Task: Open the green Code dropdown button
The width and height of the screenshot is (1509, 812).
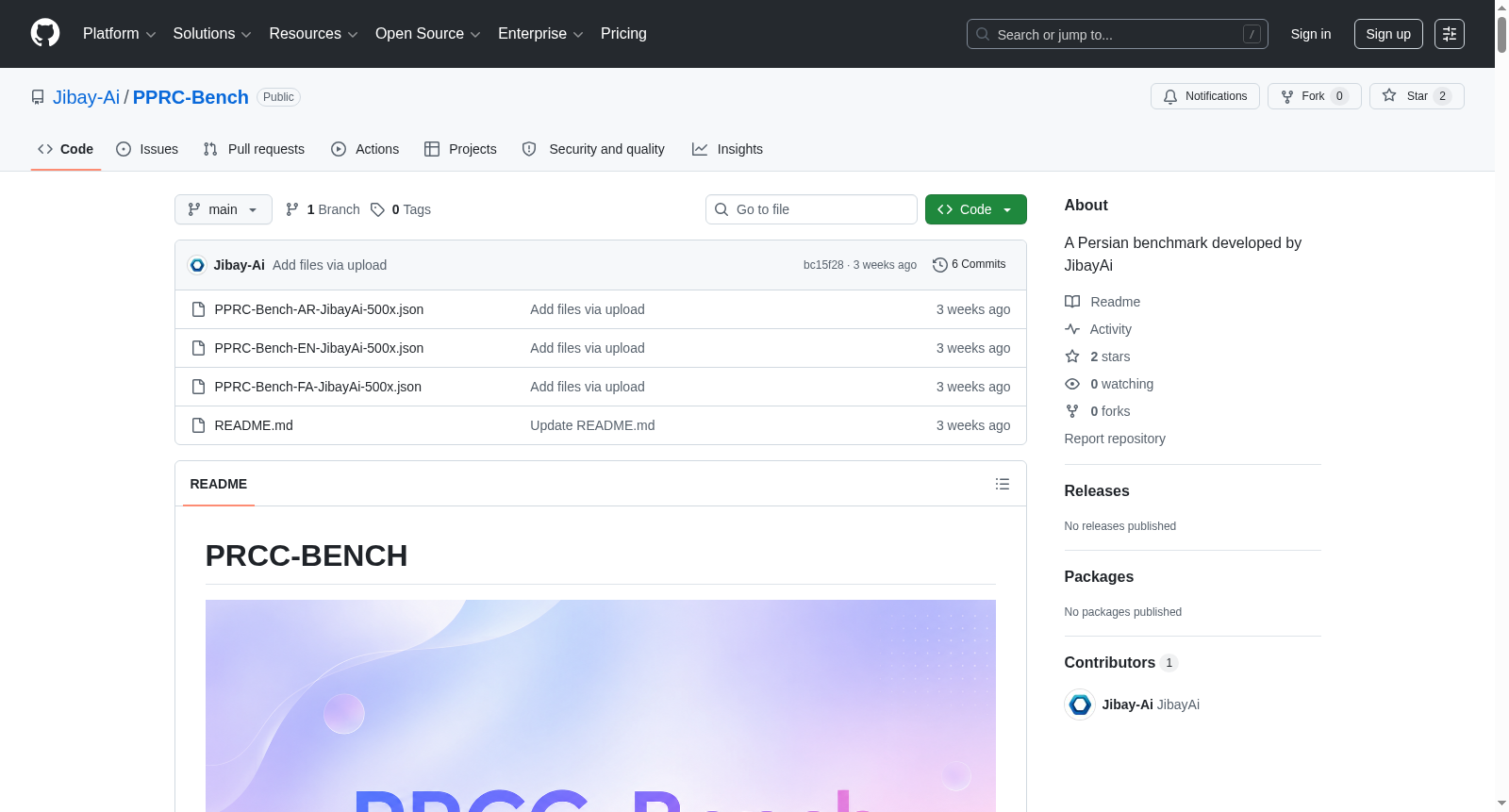Action: (976, 209)
